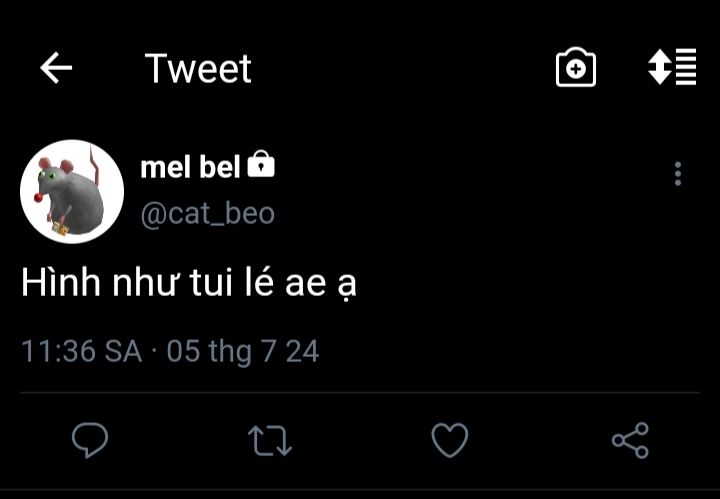Viewport: 720px width, 499px height.
Task: Open the rat profile picture
Action: click(72, 191)
